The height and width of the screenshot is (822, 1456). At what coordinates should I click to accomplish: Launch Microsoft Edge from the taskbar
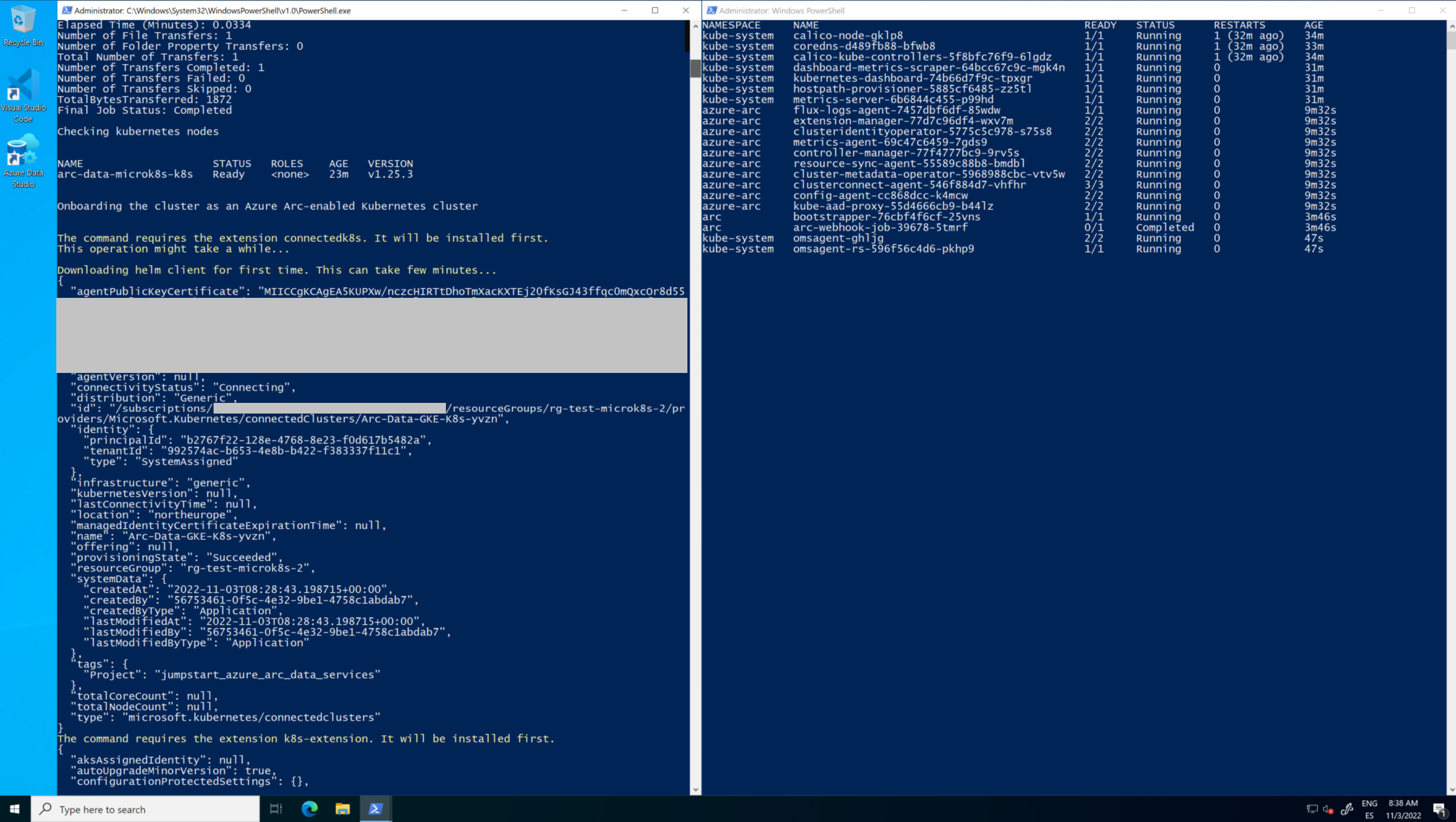(x=308, y=808)
